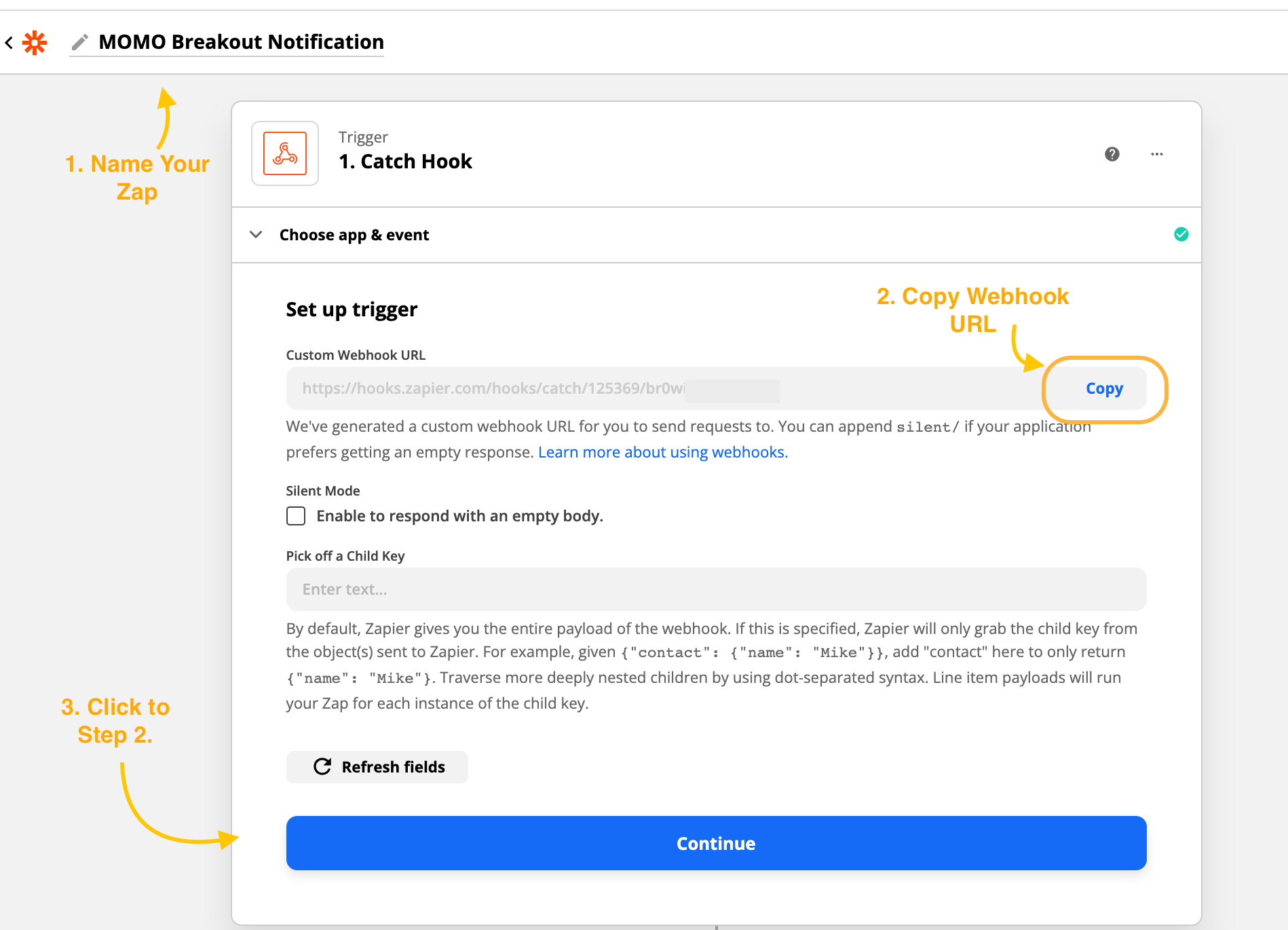This screenshot has width=1288, height=930.
Task: Open the help question mark icon
Action: (x=1112, y=154)
